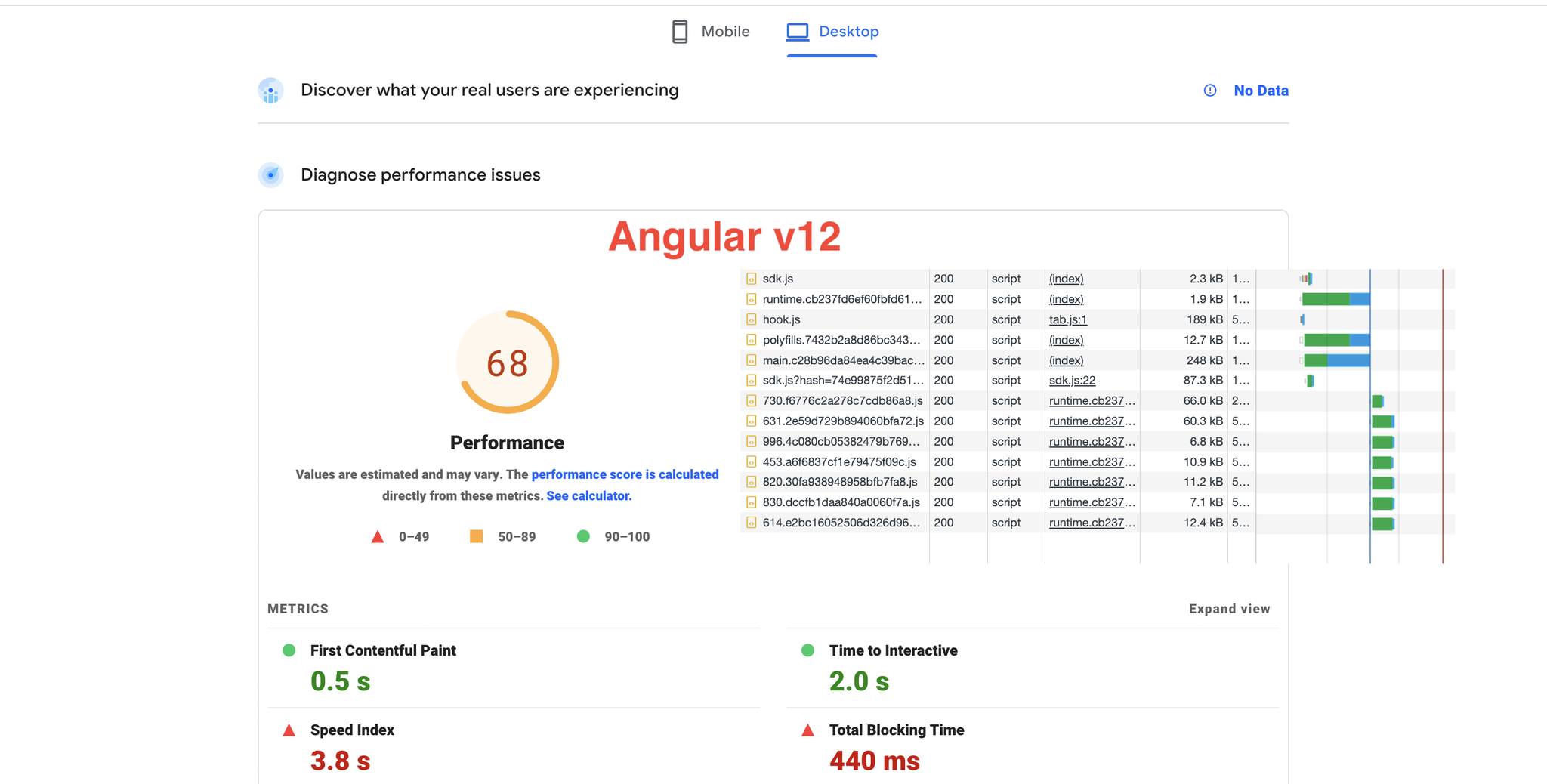Screen dimensions: 1547x784
Task: Click Total Blocking Time red triangle indicator
Action: click(x=807, y=730)
